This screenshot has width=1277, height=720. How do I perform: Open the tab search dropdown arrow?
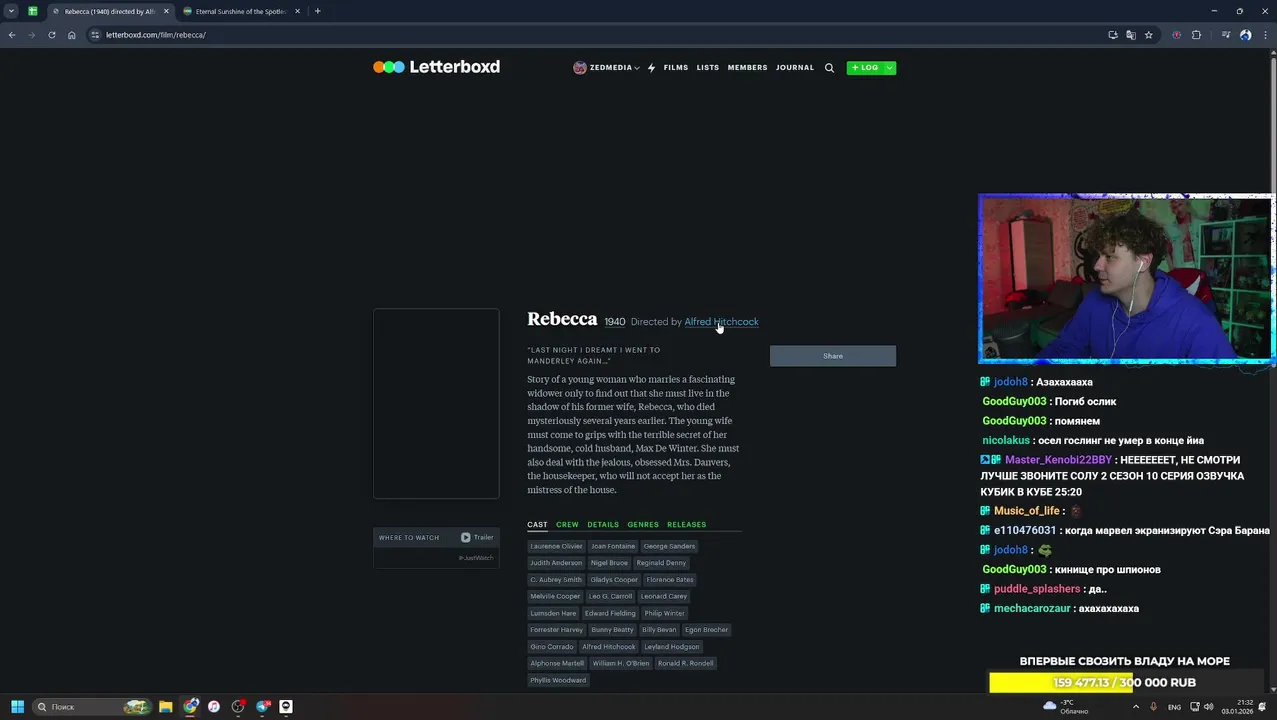11,11
